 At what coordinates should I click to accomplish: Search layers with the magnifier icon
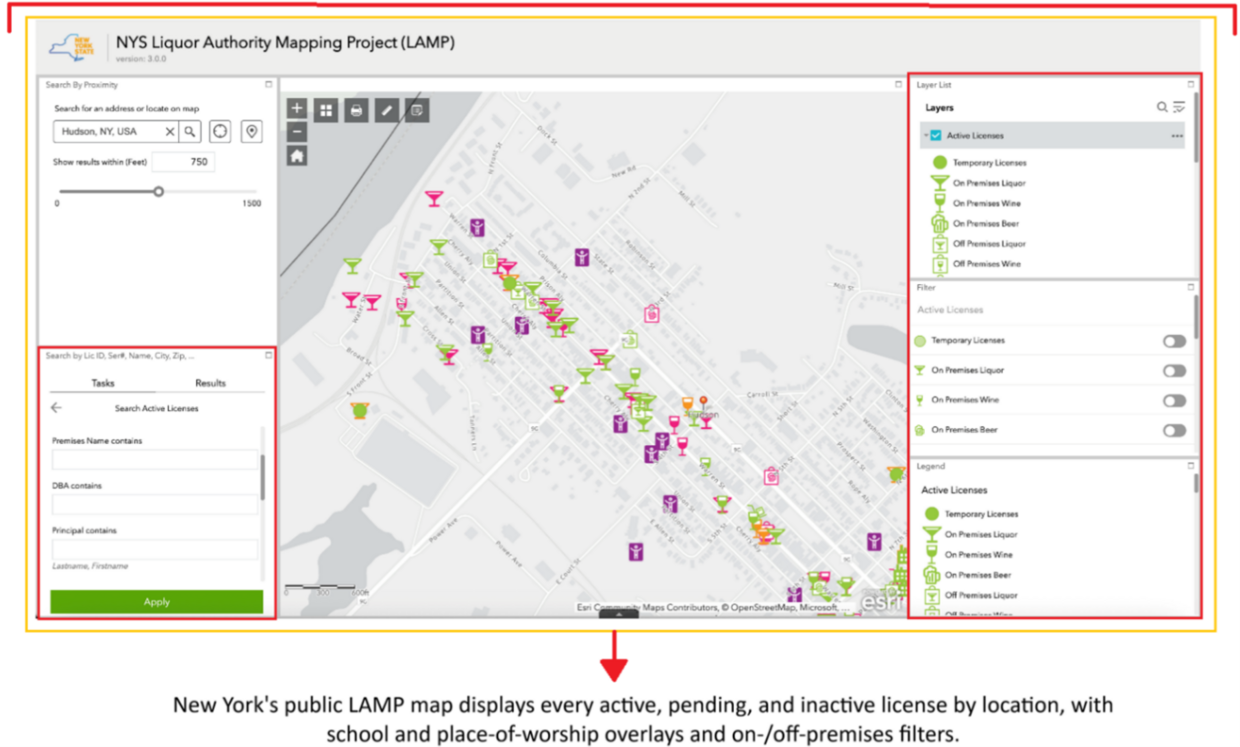[1162, 107]
